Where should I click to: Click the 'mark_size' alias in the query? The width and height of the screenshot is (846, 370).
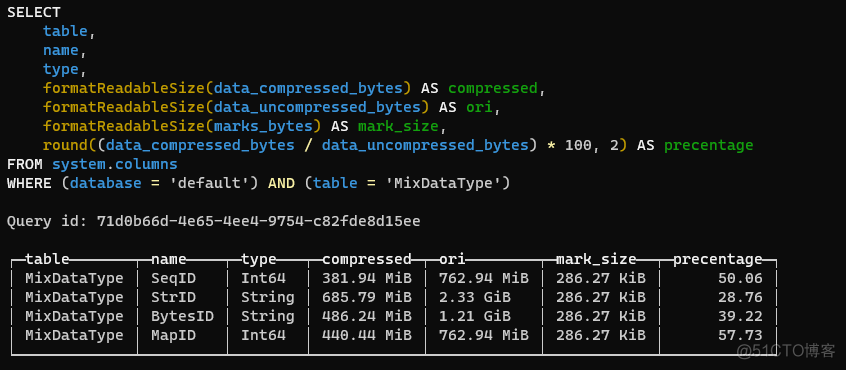(x=398, y=126)
